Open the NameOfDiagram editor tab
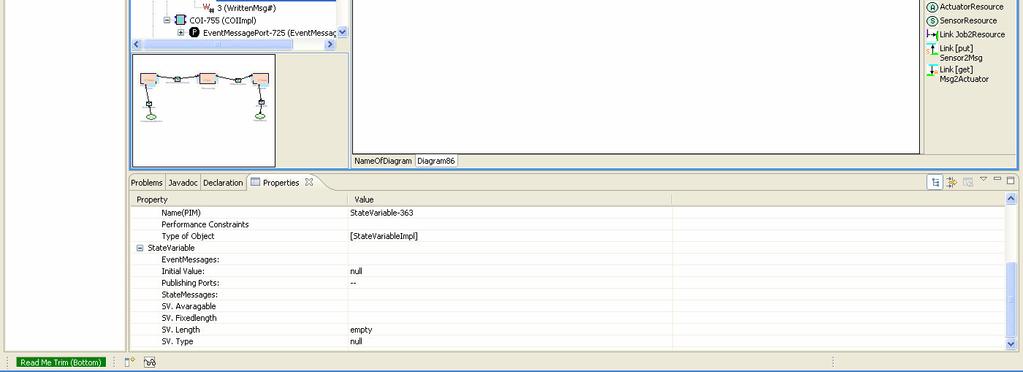Image resolution: width=1023 pixels, height=372 pixels. click(x=383, y=161)
